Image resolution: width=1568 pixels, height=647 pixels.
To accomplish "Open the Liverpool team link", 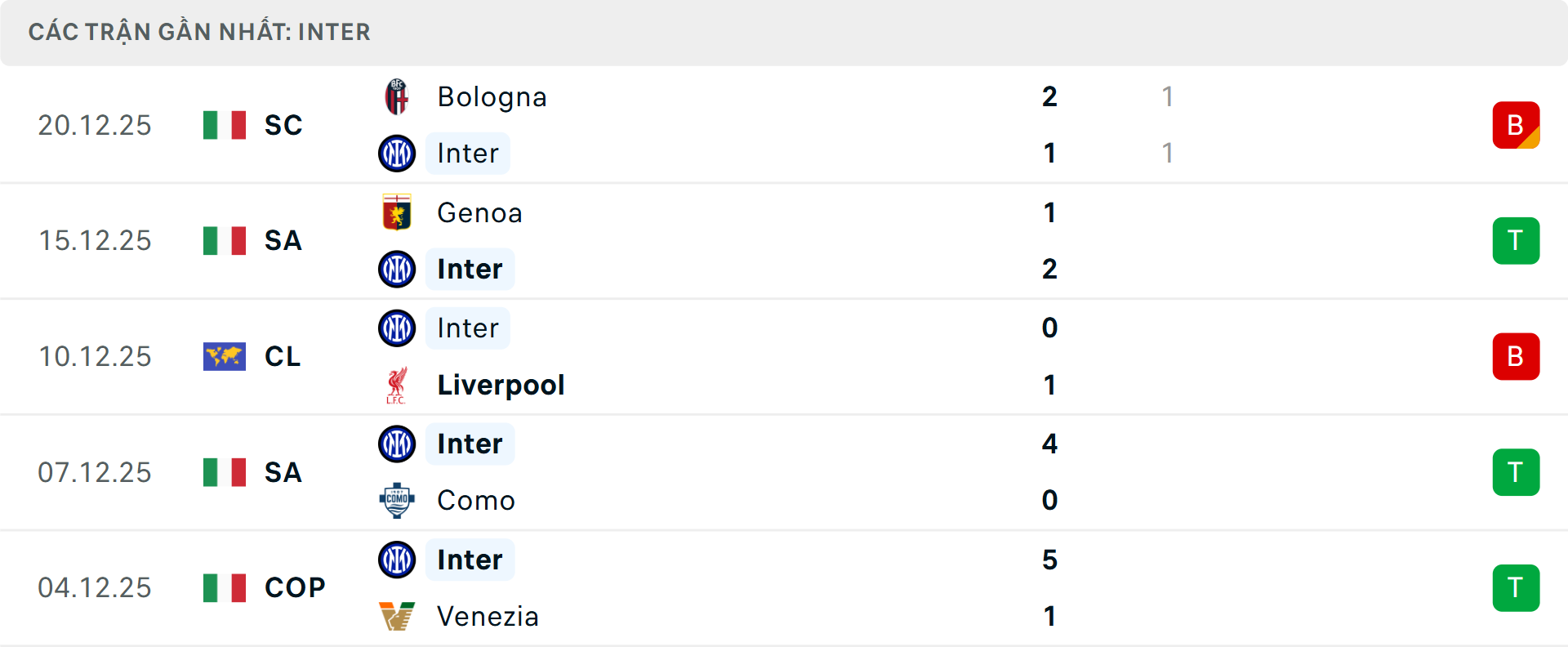I will pos(501,385).
